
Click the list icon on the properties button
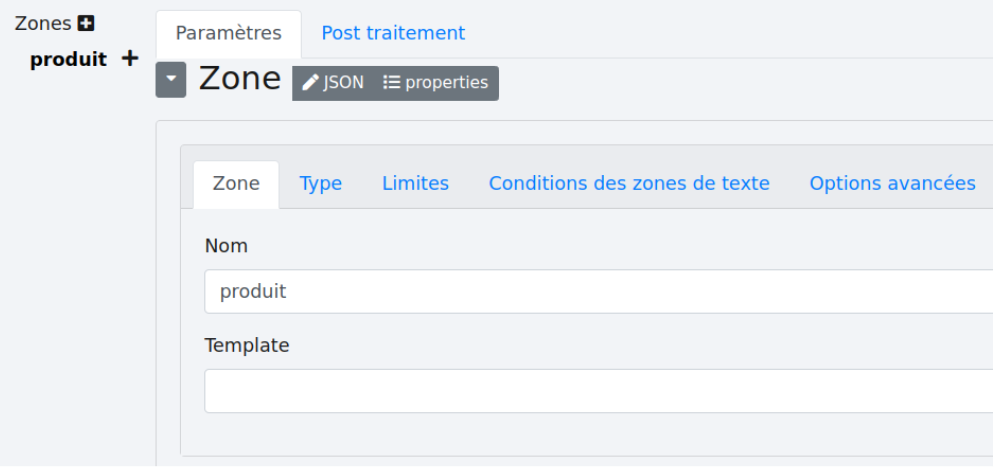pos(392,83)
